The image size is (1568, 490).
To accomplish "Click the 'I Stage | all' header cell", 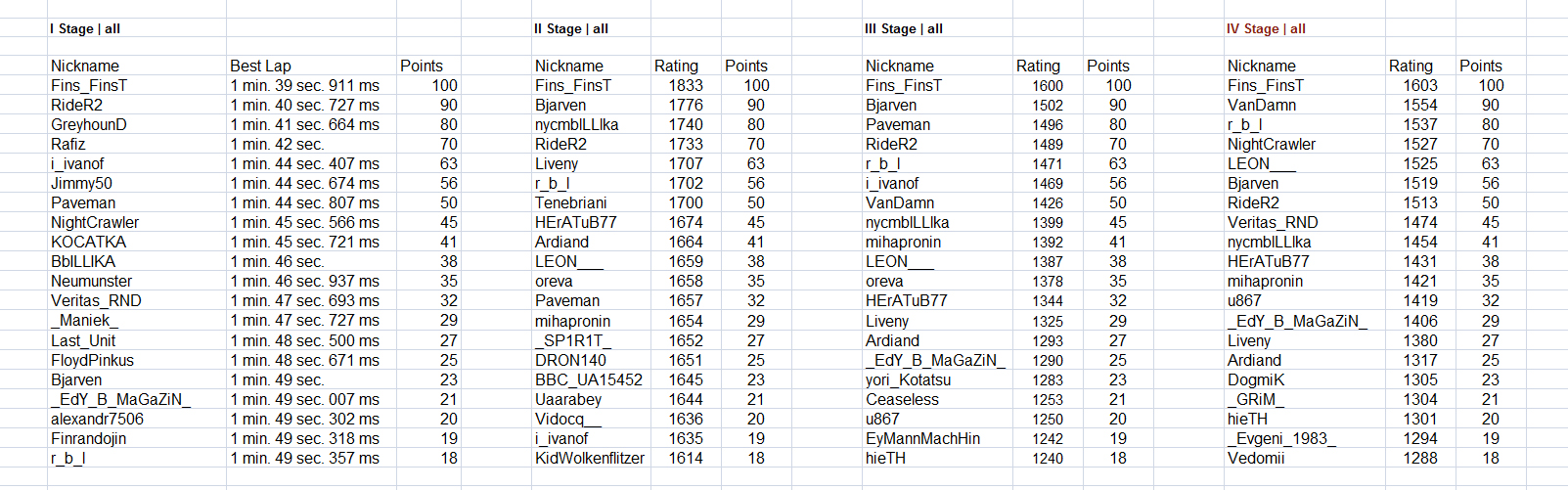I will coord(85,28).
